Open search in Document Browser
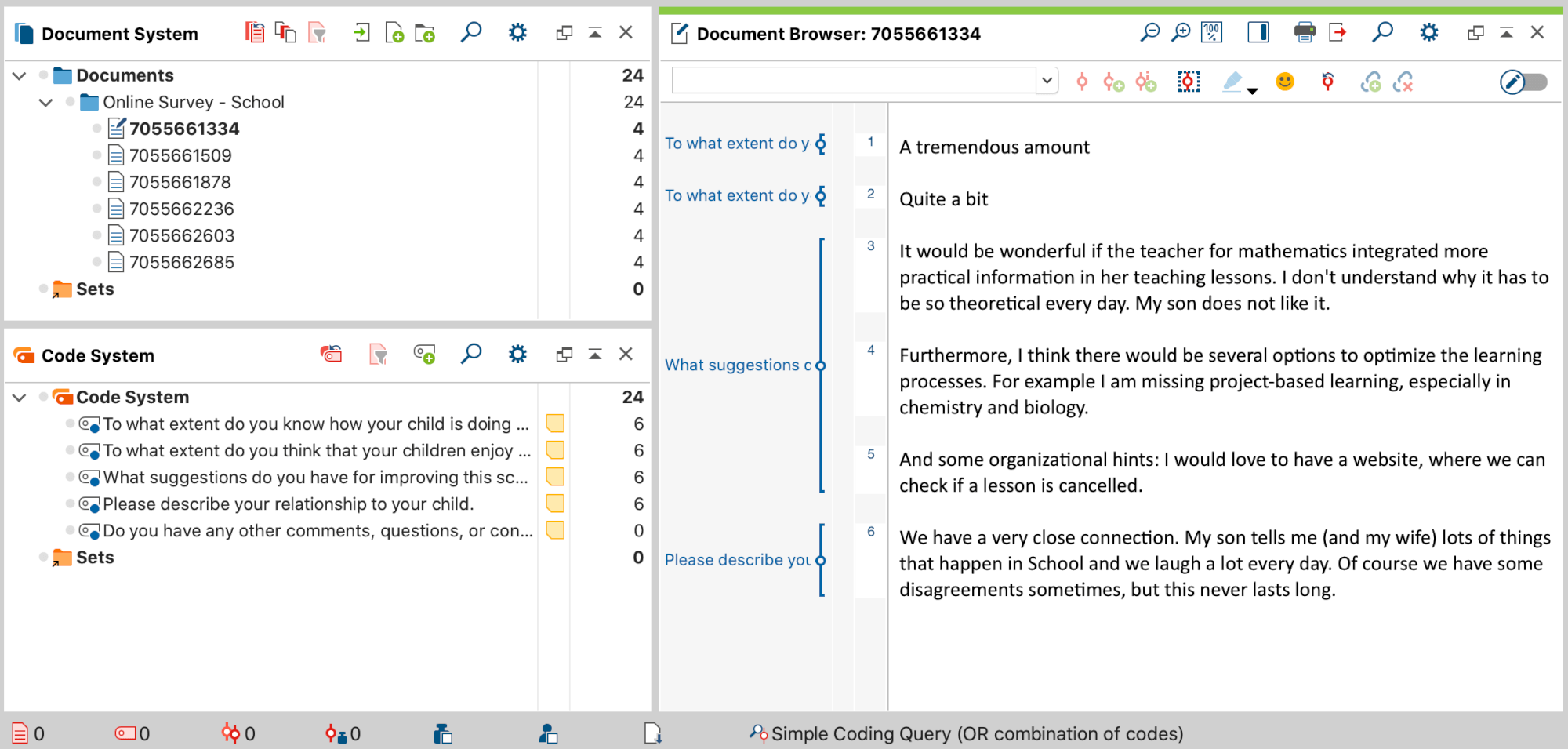Viewport: 1568px width, 749px height. [1382, 33]
